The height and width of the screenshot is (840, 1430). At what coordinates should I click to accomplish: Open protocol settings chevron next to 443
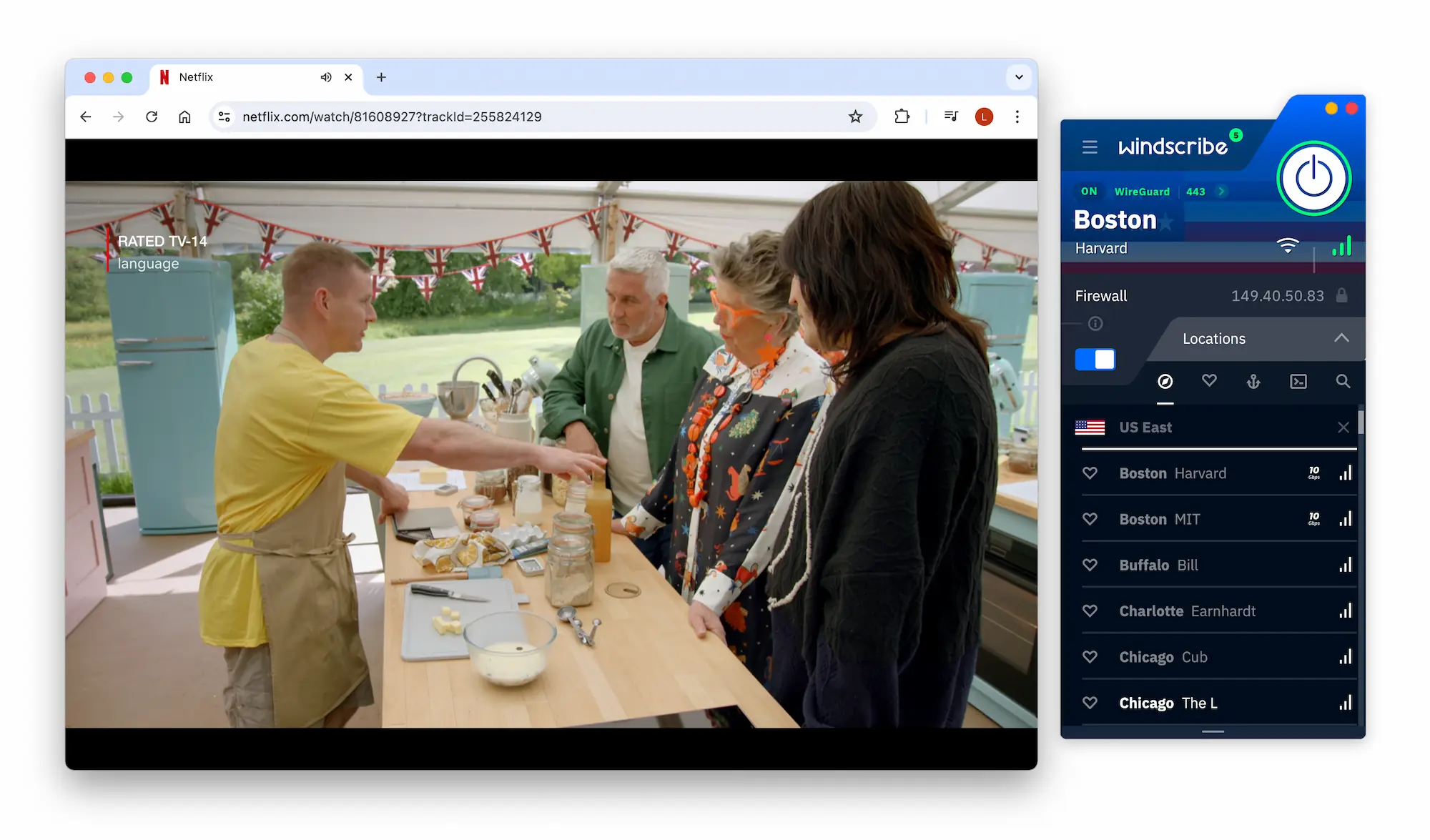pyautogui.click(x=1221, y=192)
